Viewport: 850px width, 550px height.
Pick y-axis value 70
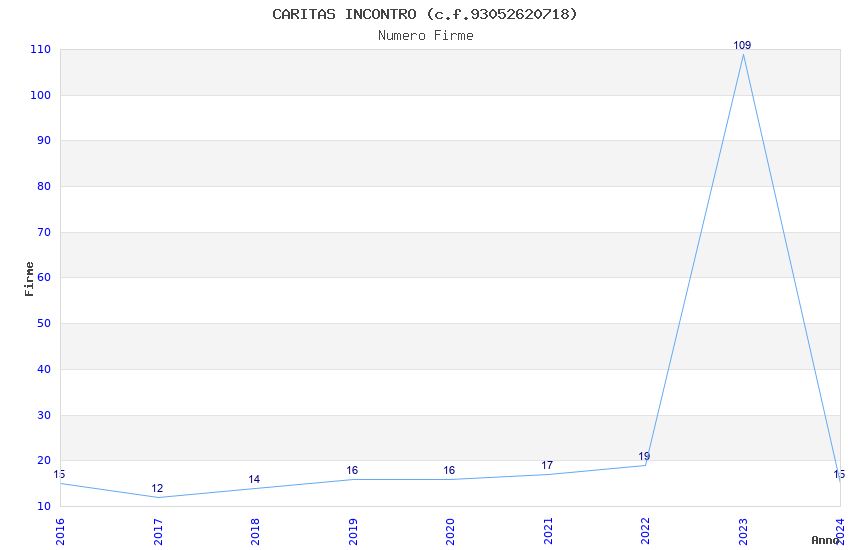[43, 232]
